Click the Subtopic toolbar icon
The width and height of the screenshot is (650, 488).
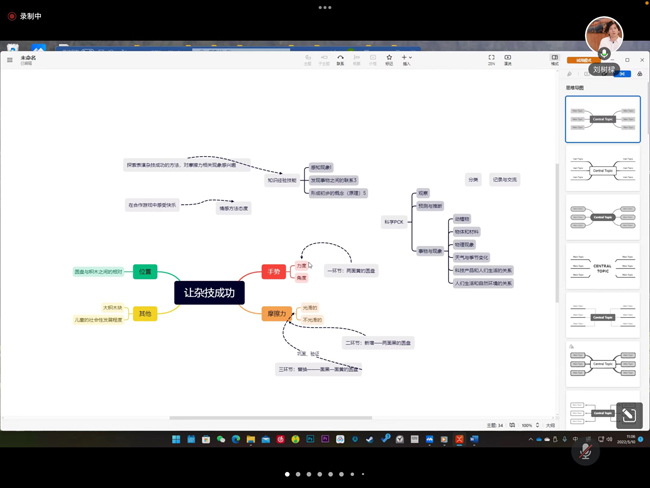tap(324, 60)
